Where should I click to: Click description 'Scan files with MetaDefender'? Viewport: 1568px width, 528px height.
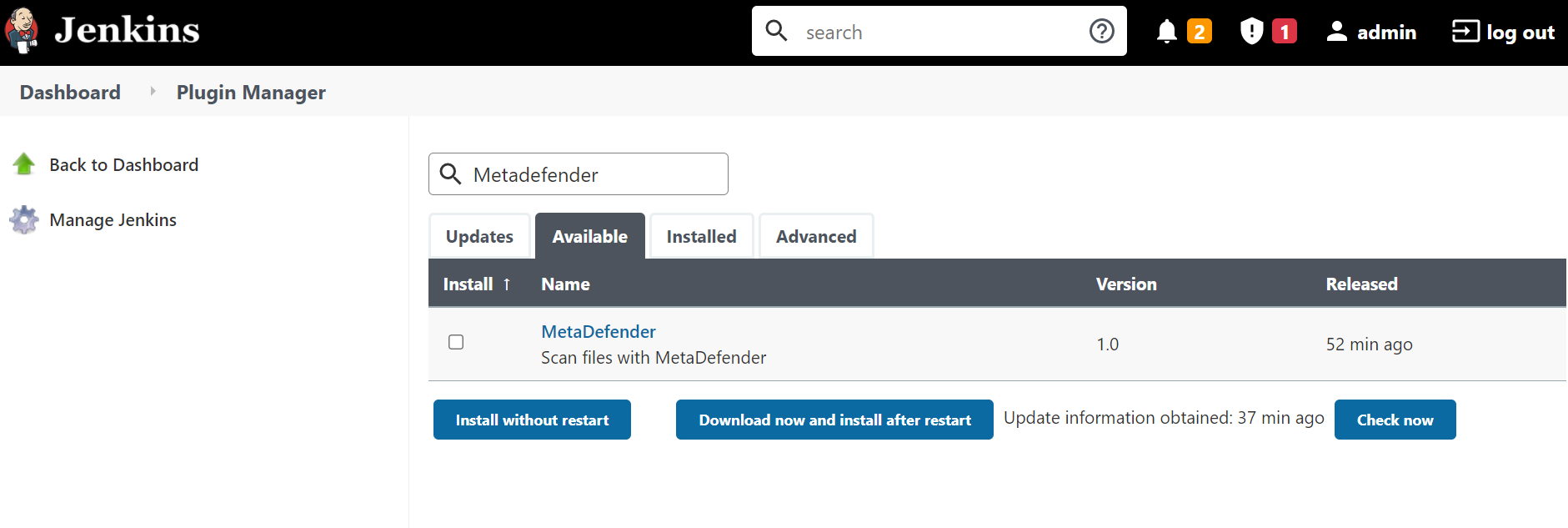click(x=654, y=358)
